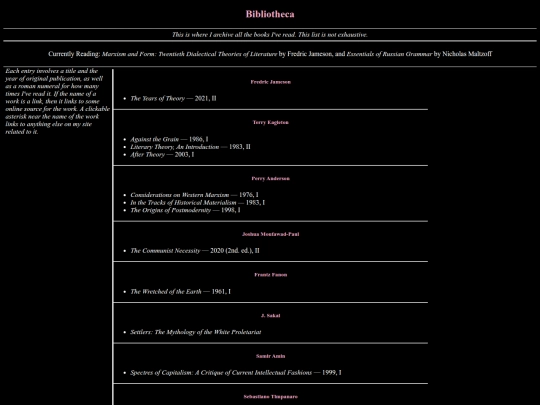Select the Terry Eagleton author heading

pos(271,122)
